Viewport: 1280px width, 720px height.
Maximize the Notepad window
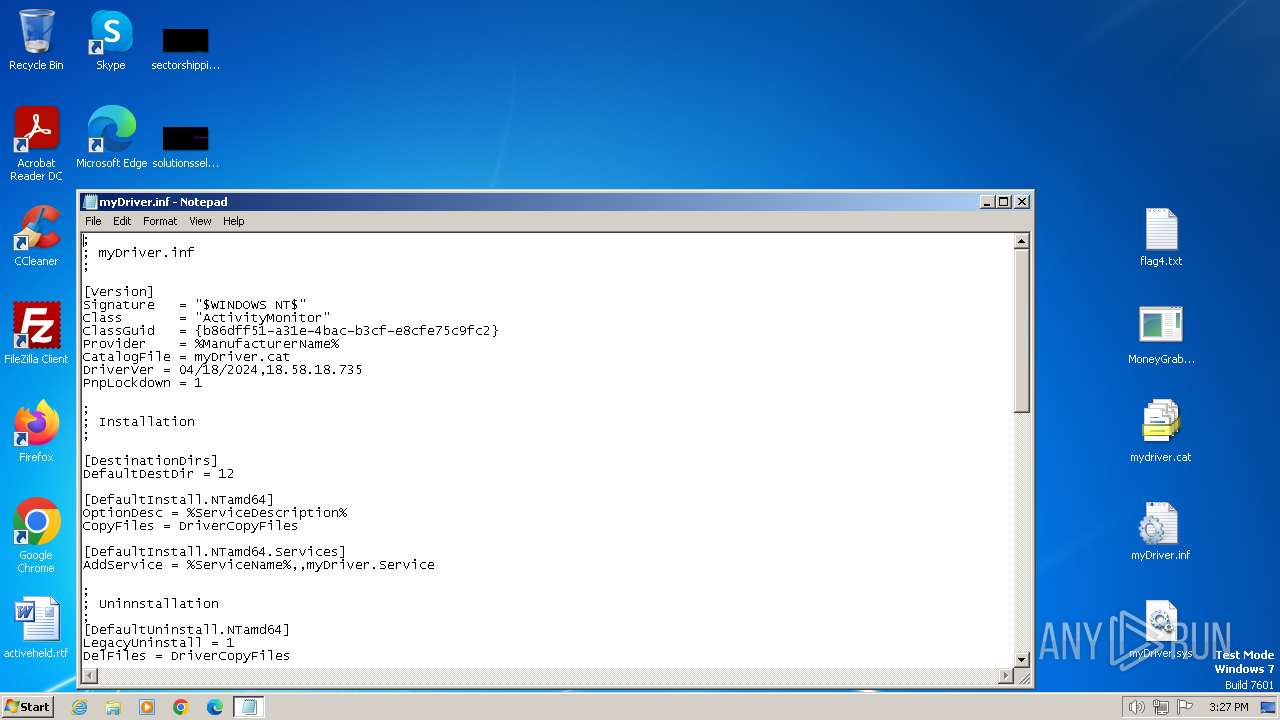pos(1004,201)
